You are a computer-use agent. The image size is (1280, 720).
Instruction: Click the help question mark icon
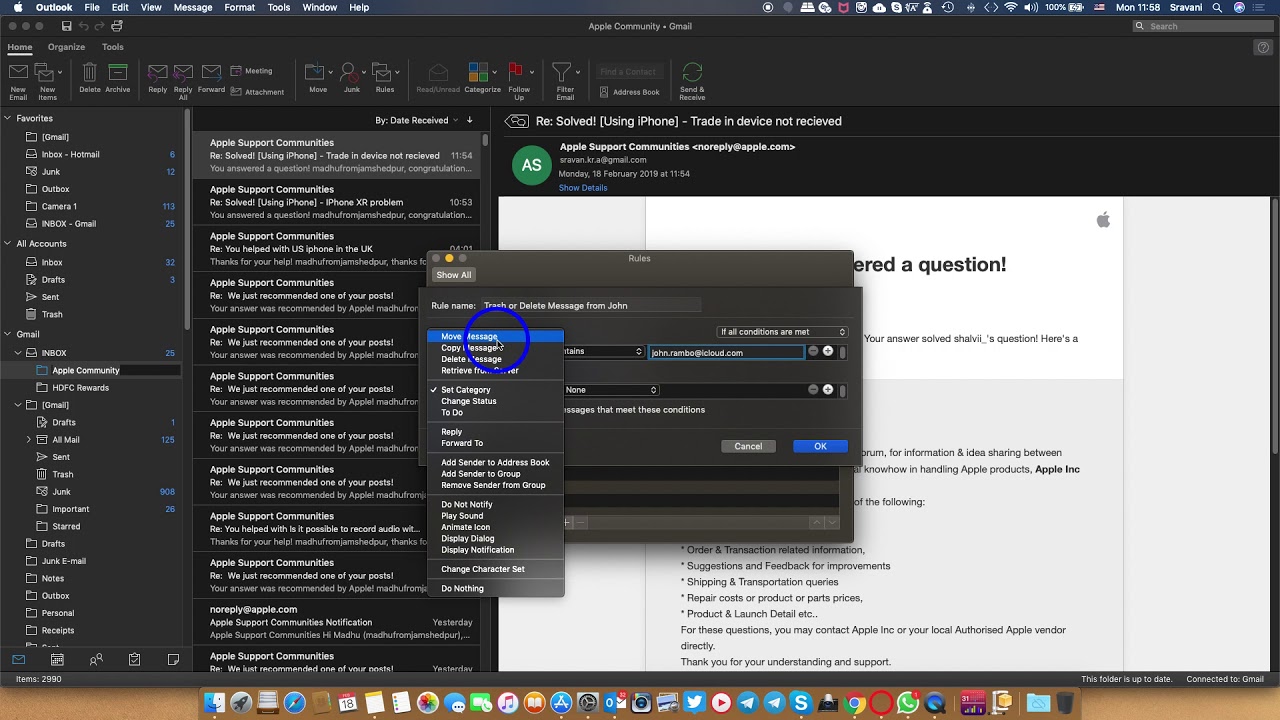(x=1264, y=47)
